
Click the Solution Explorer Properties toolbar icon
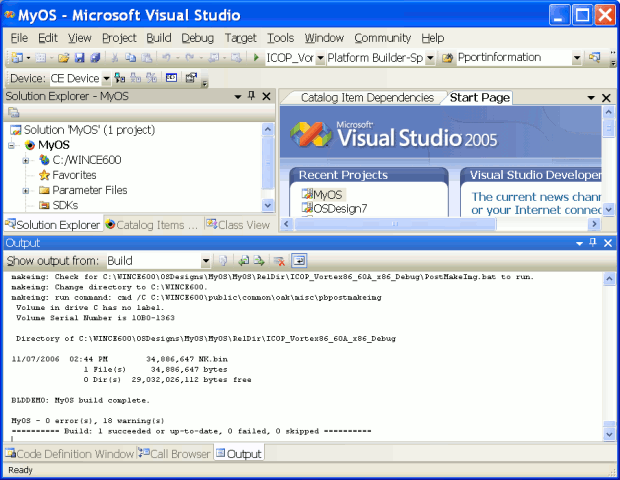(13, 113)
